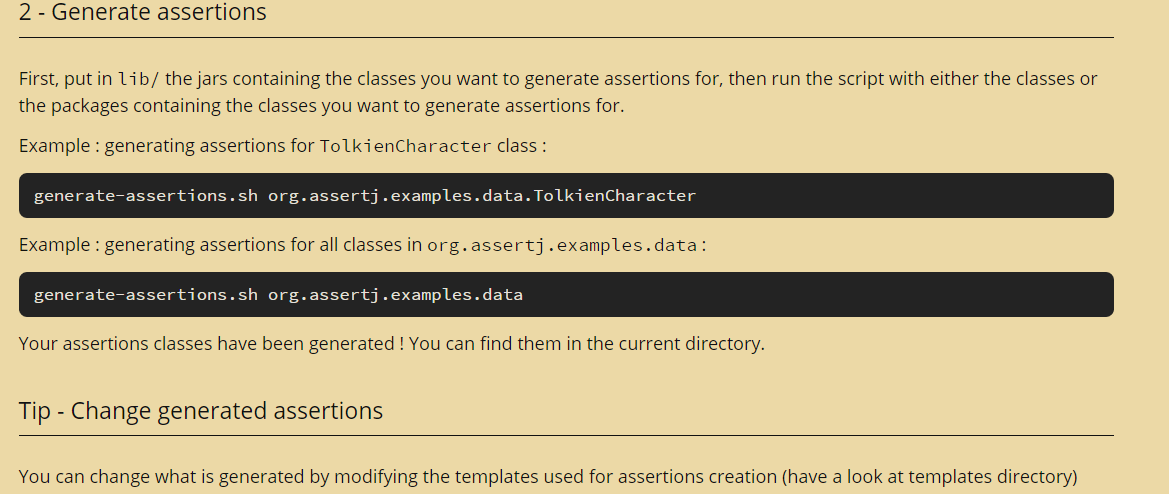Image resolution: width=1169 pixels, height=494 pixels.
Task: Click the org.assertj.examples.data command code block
Action: point(566,295)
